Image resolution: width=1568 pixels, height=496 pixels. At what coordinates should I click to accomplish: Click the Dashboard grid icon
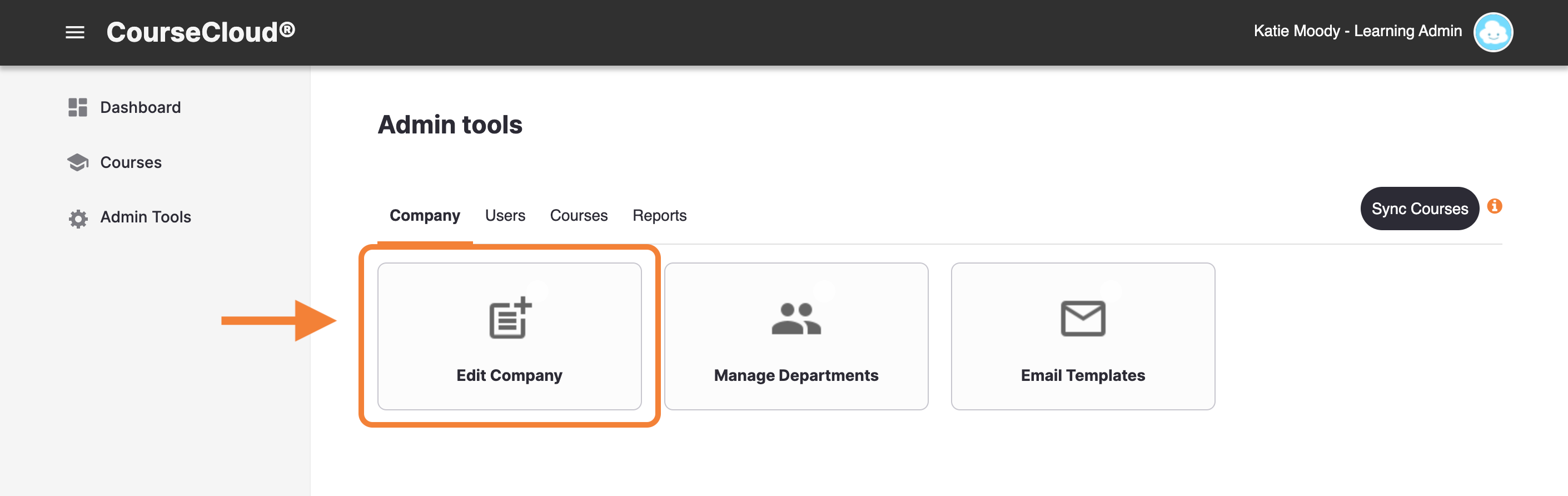click(78, 107)
